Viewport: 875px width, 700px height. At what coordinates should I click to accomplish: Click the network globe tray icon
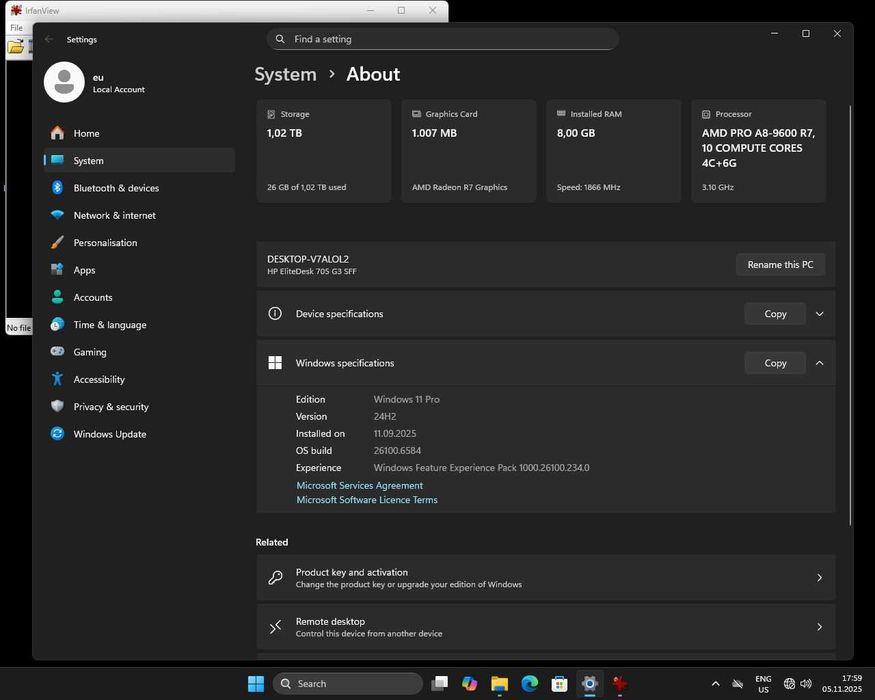tap(789, 684)
